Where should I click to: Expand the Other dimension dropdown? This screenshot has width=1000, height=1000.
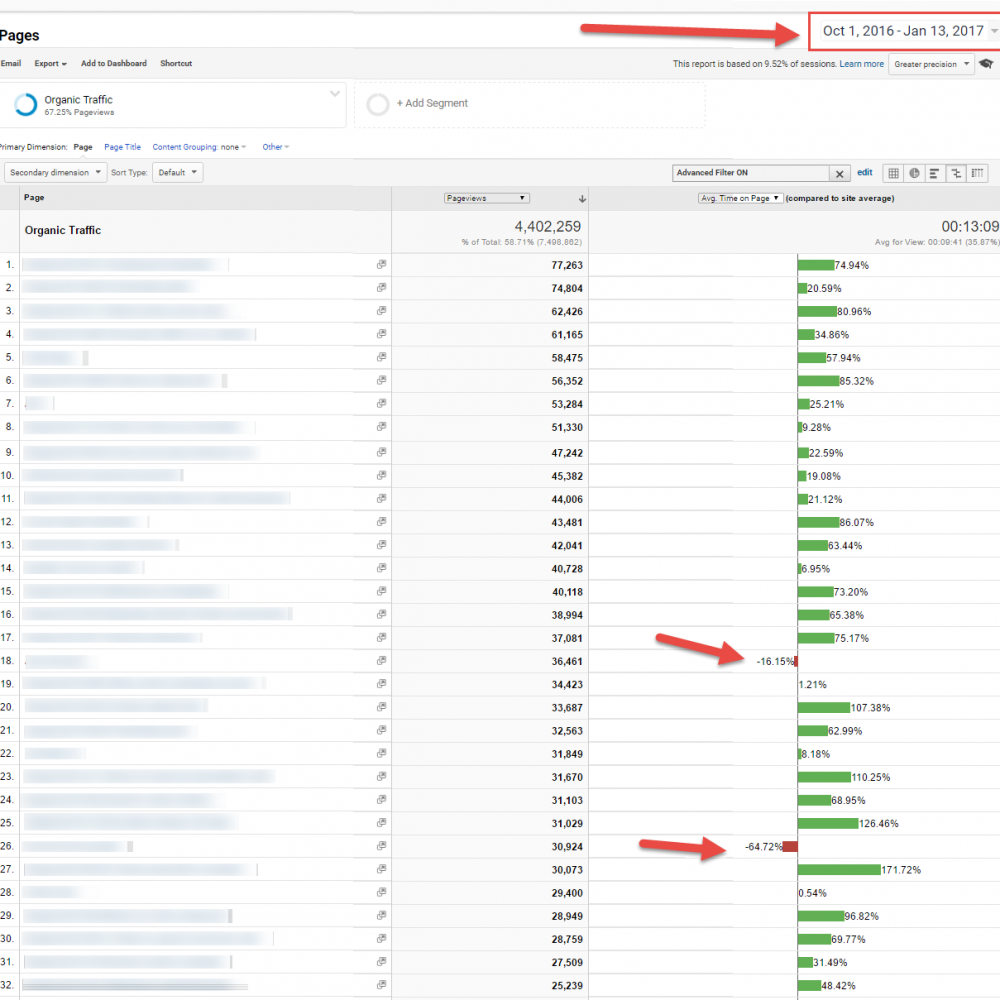pos(276,147)
